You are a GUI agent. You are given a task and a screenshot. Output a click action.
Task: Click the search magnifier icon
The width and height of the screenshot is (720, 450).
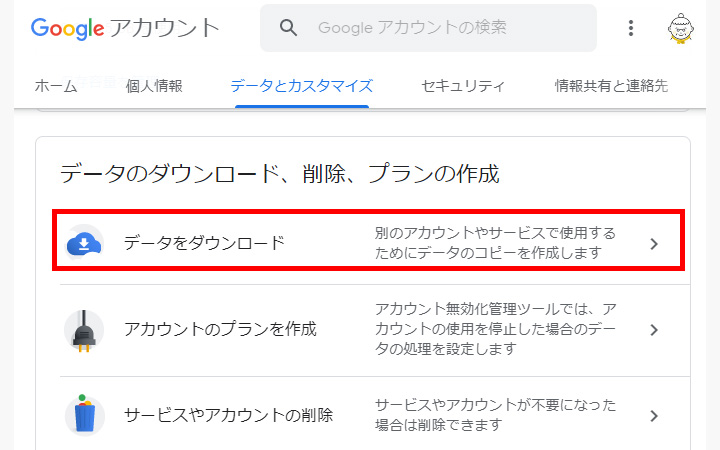(x=288, y=28)
